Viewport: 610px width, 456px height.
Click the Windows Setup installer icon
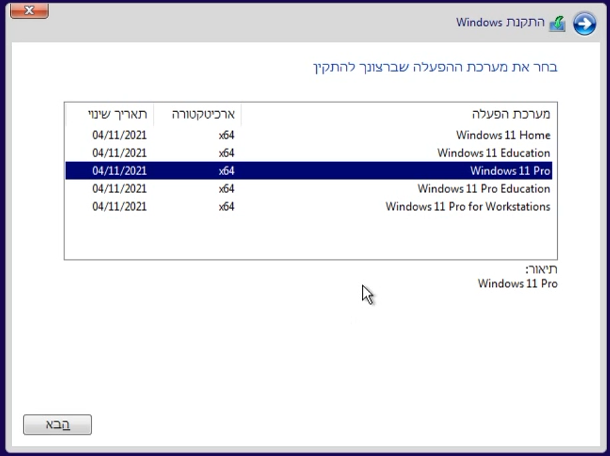(x=557, y=24)
